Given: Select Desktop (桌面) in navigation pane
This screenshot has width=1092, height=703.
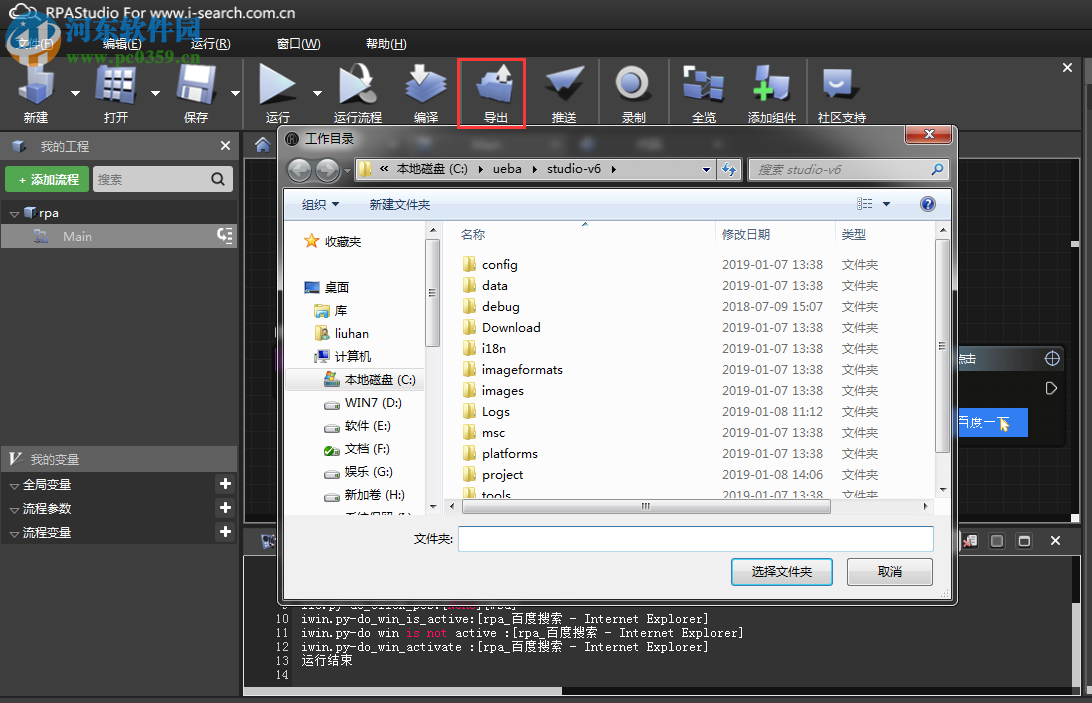Looking at the screenshot, I should 327,287.
